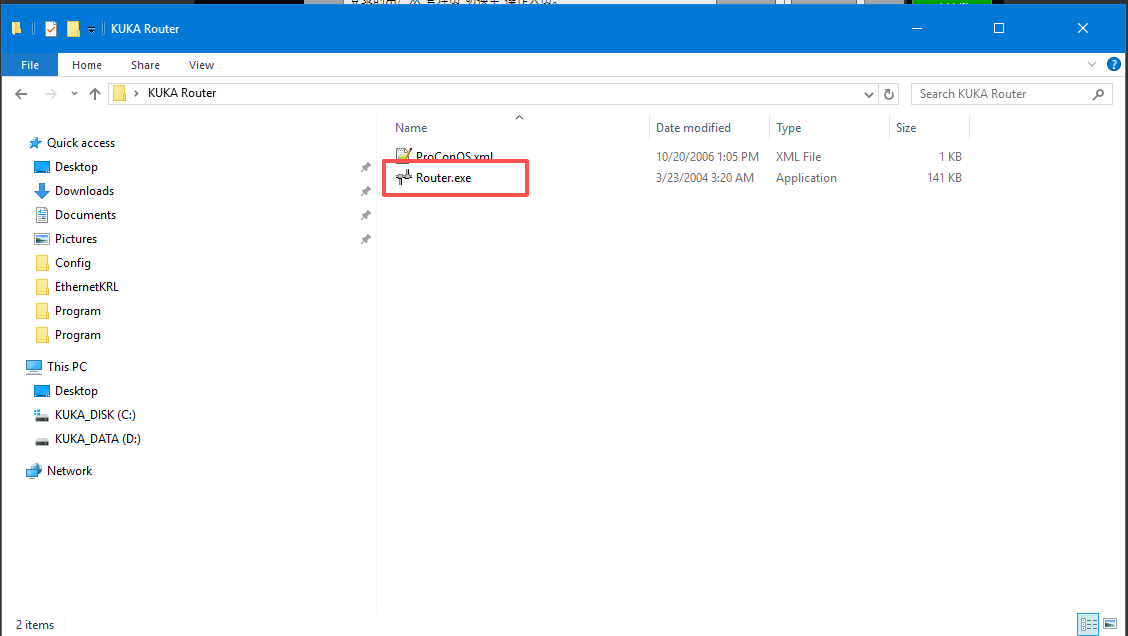This screenshot has width=1128, height=636.
Task: Click the Properties quick access toolbar icon
Action: pyautogui.click(x=50, y=29)
